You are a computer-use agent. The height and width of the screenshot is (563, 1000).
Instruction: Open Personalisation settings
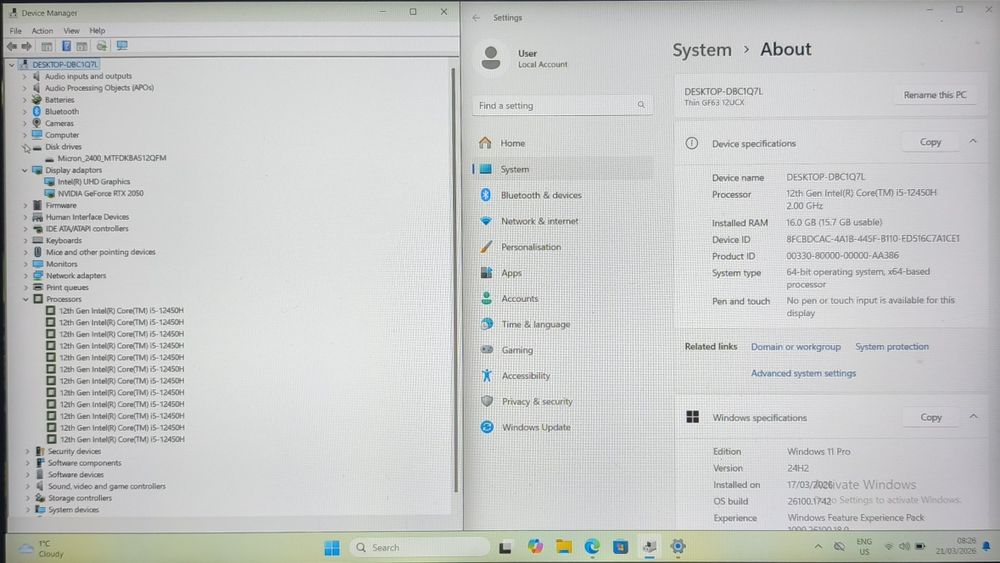(x=562, y=247)
